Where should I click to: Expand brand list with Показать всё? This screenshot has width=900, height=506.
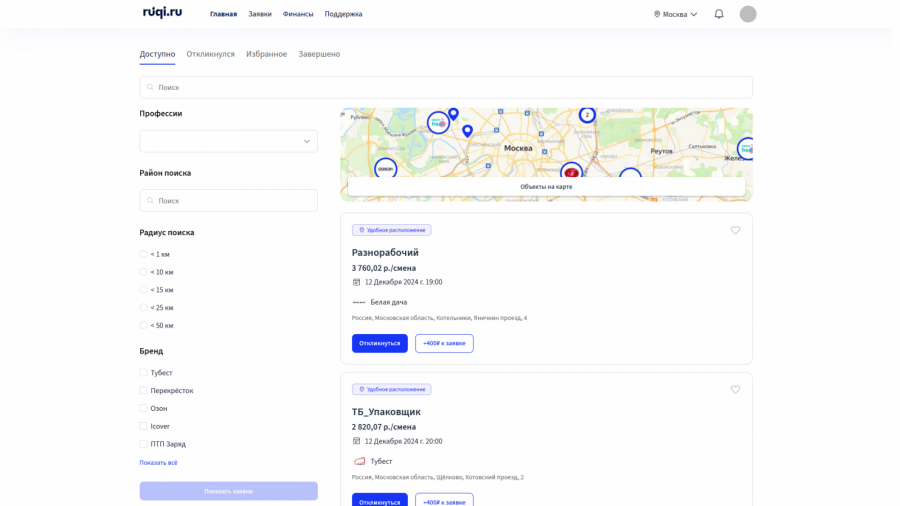tap(158, 463)
